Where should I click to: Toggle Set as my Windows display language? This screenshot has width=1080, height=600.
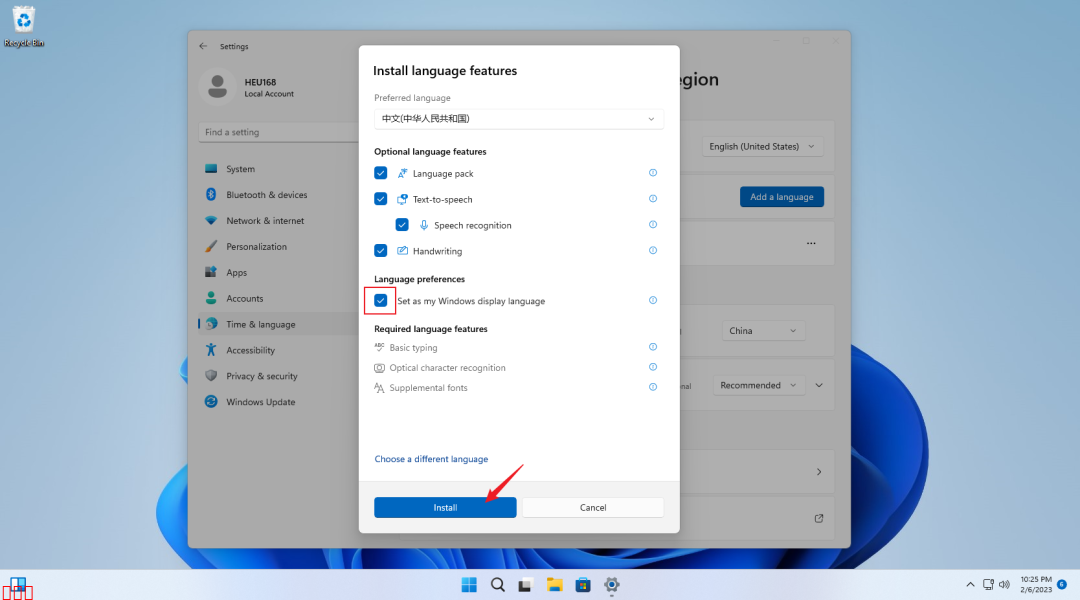[380, 300]
